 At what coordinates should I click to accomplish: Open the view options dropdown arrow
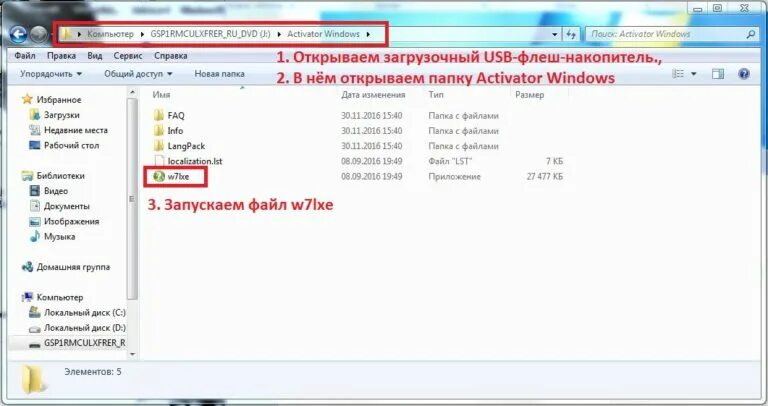[694, 74]
